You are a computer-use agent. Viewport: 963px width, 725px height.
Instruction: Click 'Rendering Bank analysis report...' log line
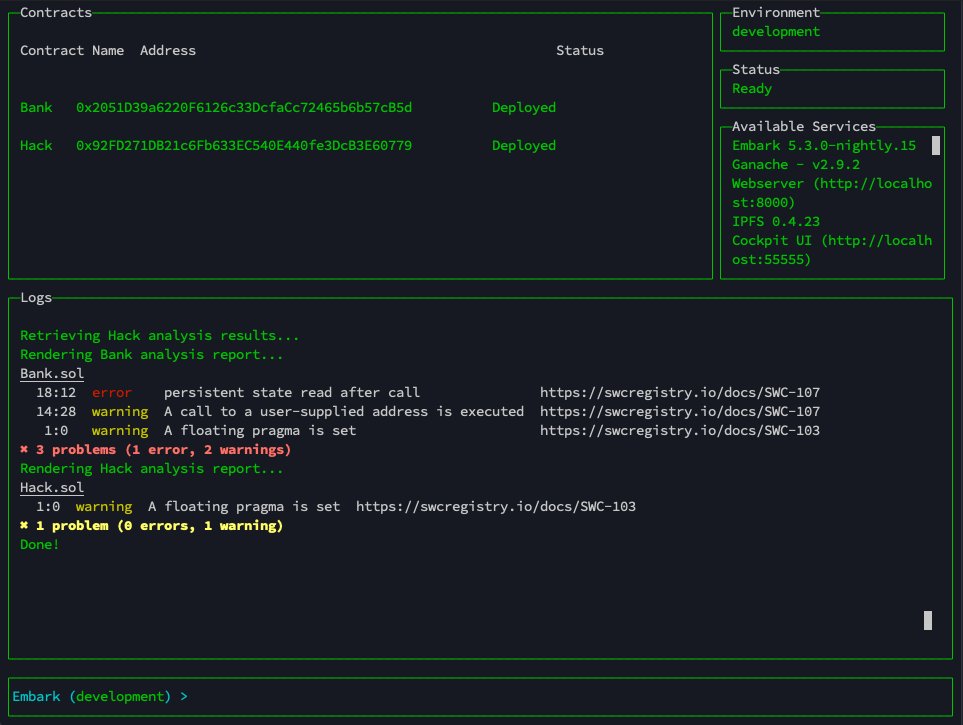click(152, 355)
